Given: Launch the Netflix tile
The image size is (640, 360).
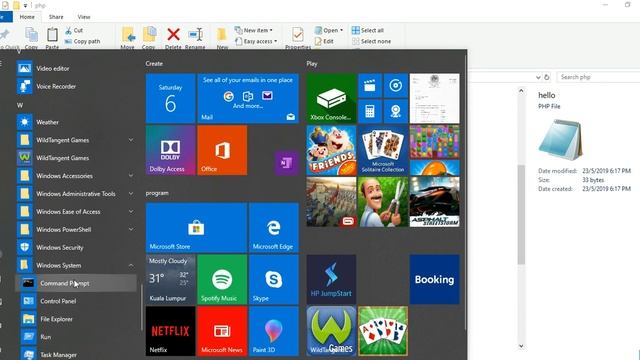Looking at the screenshot, I should point(171,331).
